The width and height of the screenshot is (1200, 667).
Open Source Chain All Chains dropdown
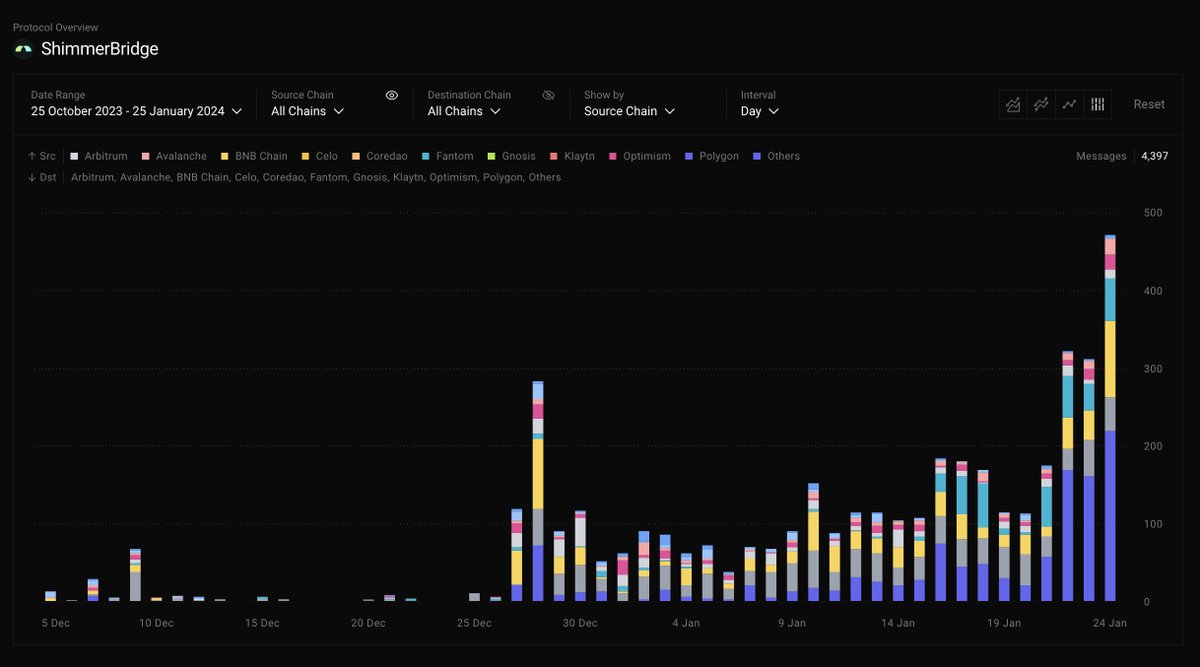click(308, 111)
